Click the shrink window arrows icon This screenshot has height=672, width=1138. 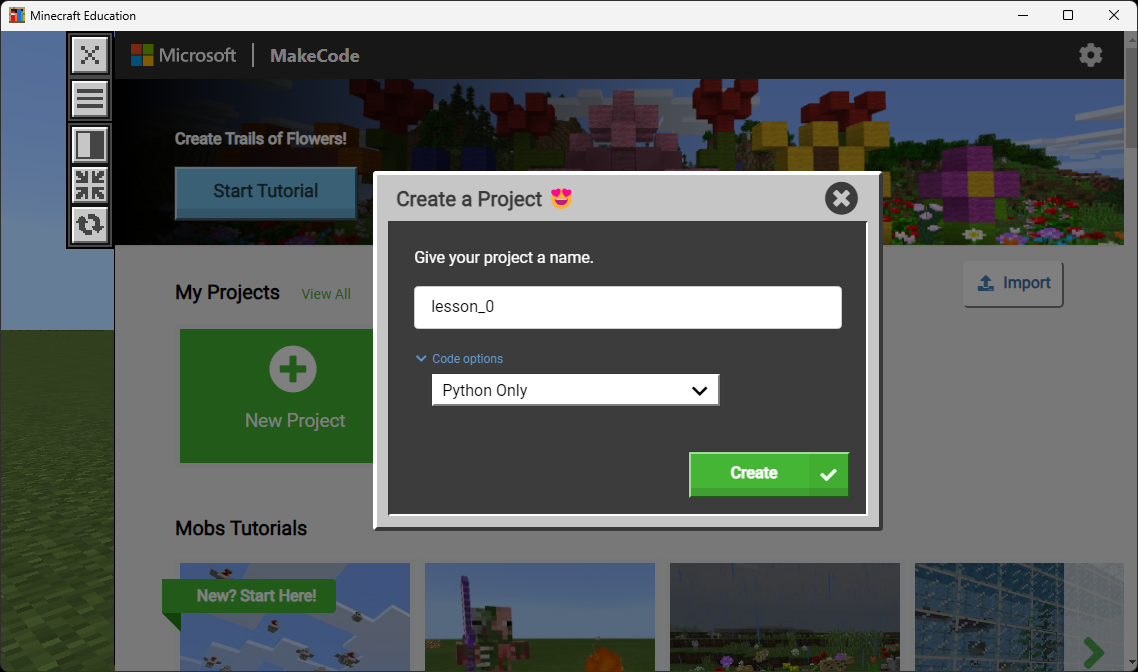click(x=90, y=184)
